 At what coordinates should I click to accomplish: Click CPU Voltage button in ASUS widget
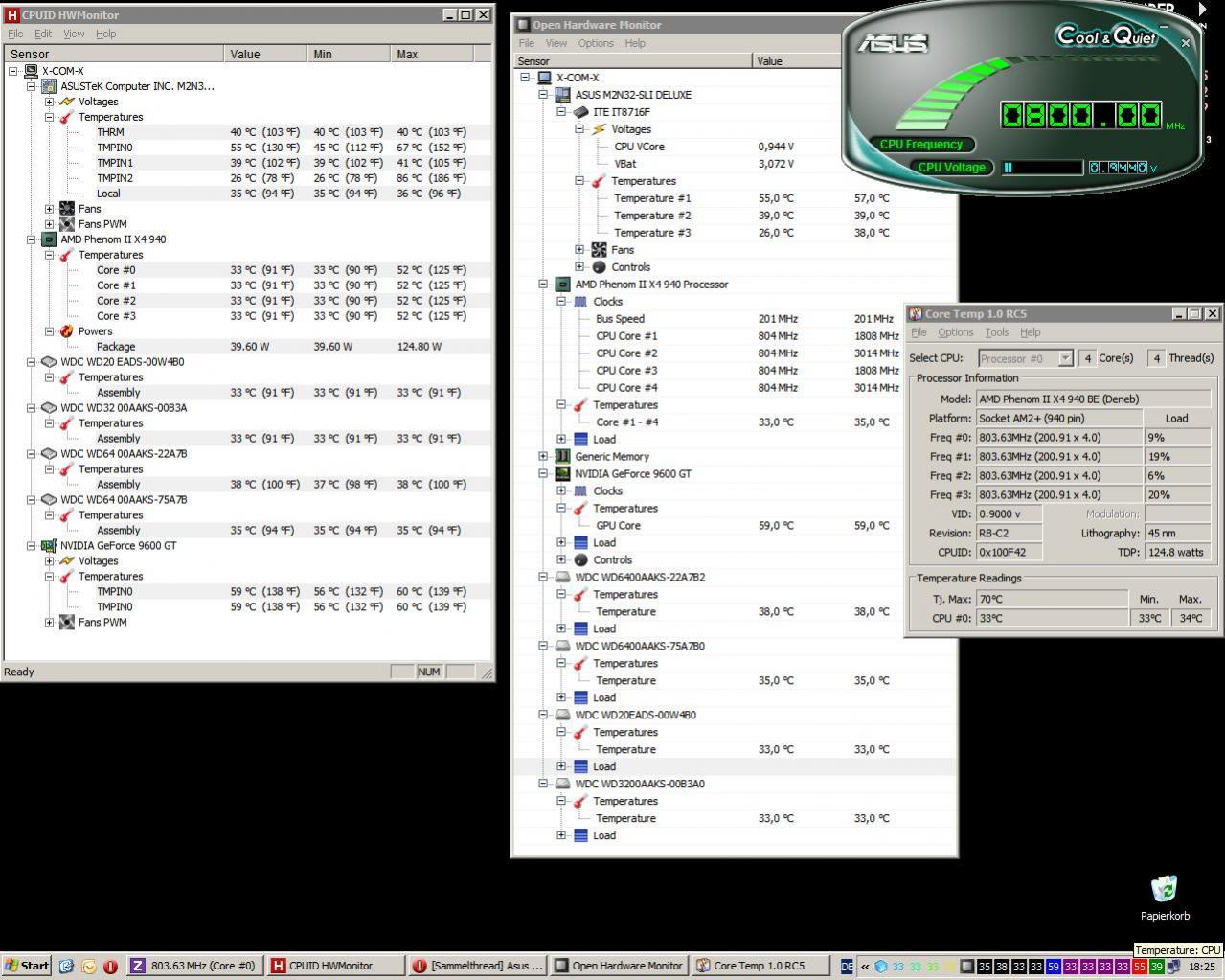click(x=951, y=167)
